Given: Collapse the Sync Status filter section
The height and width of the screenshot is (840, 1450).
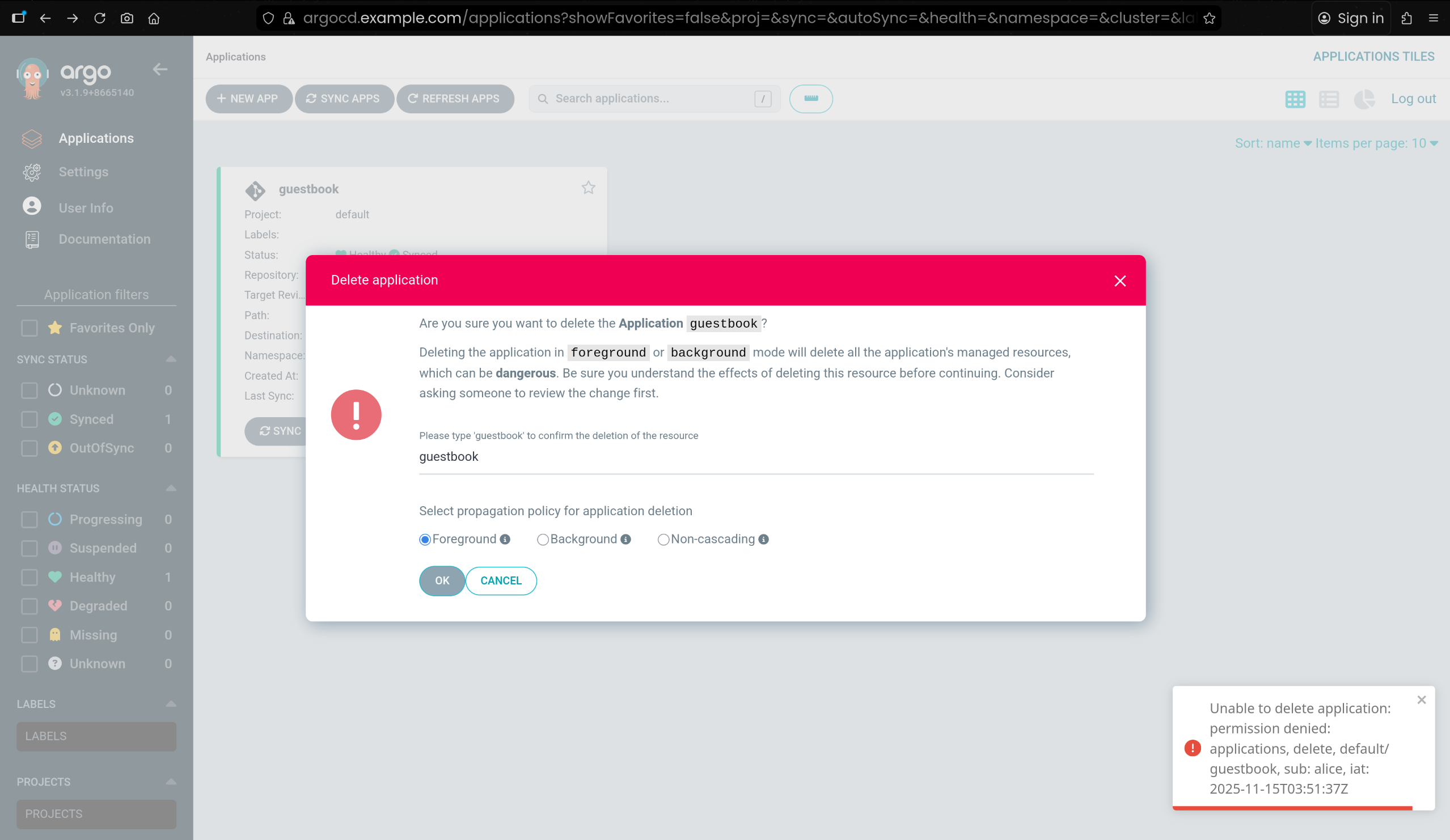Looking at the screenshot, I should (171, 359).
